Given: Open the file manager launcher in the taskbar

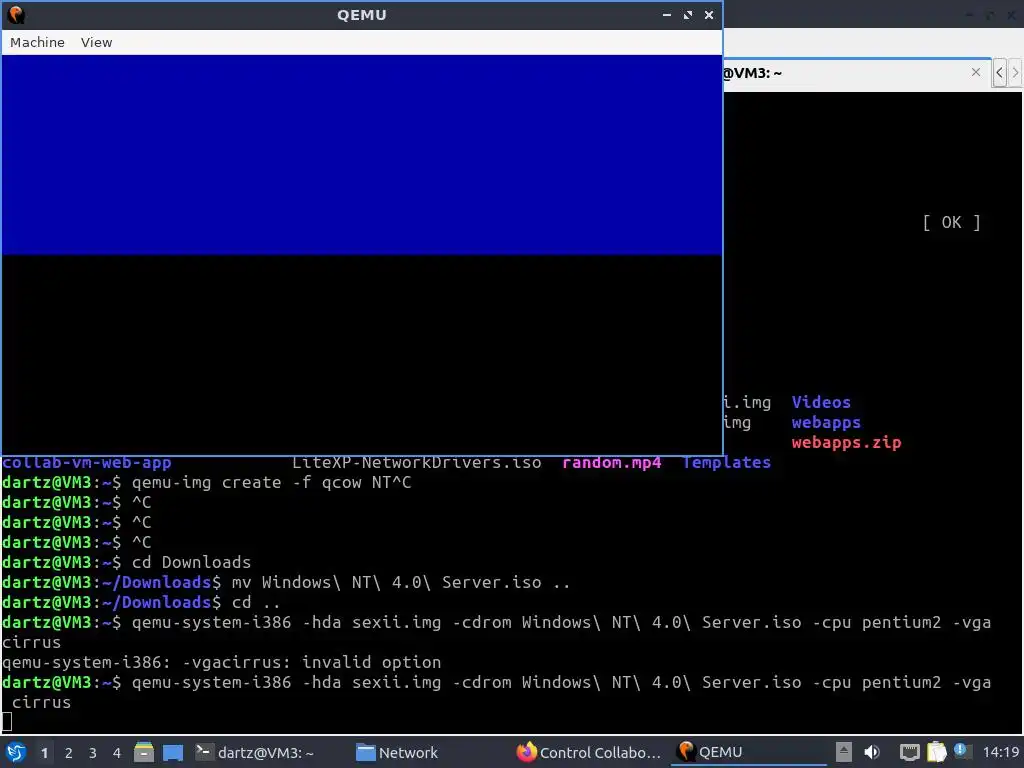Looking at the screenshot, I should (144, 752).
